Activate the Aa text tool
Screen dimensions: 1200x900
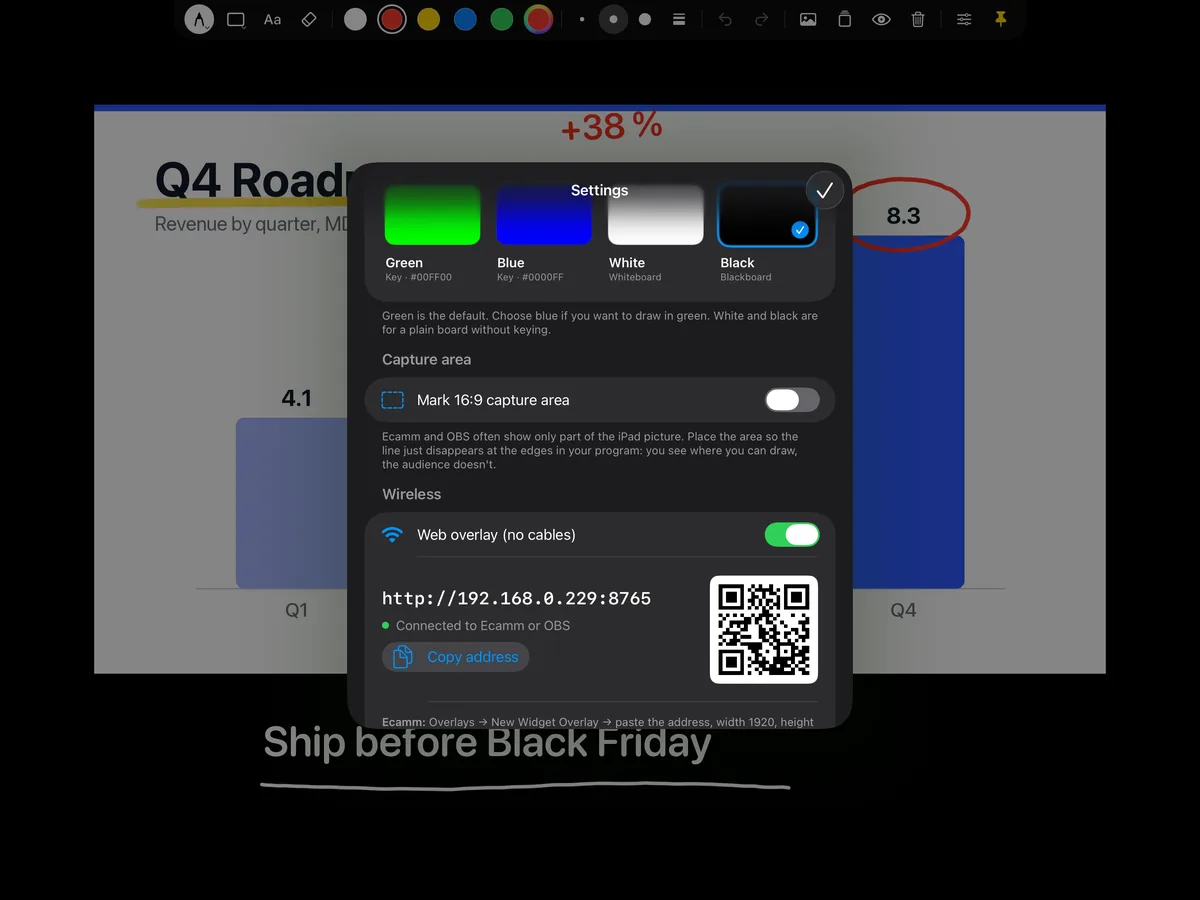pos(272,19)
